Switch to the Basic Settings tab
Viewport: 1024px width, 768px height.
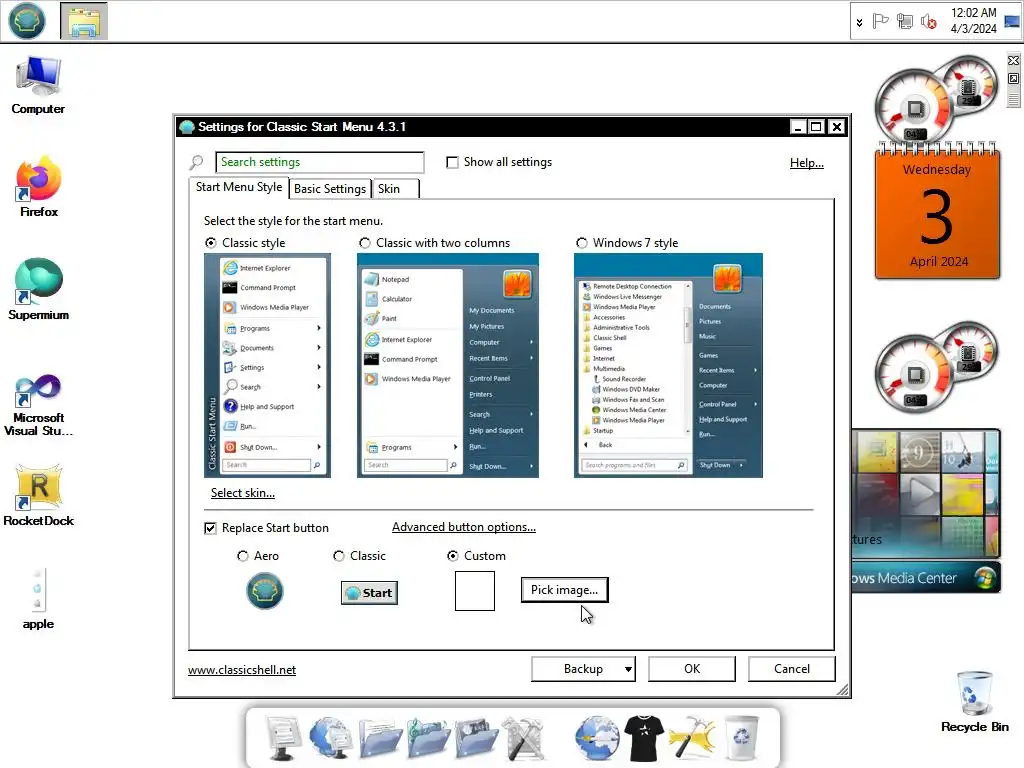click(330, 189)
